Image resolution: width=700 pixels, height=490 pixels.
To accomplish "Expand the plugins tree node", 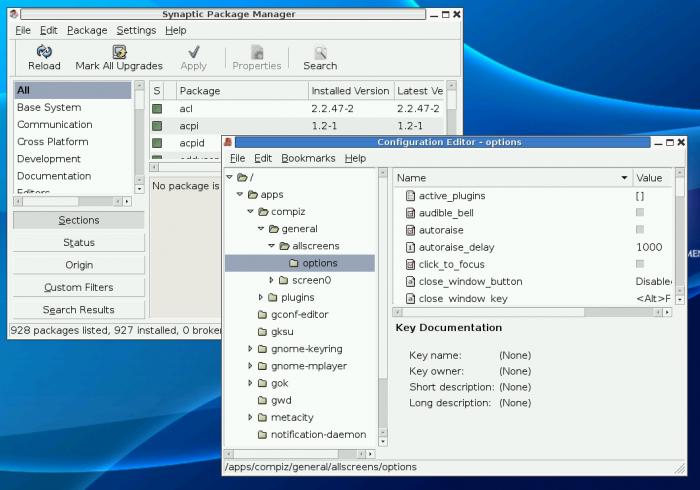I will coord(261,297).
